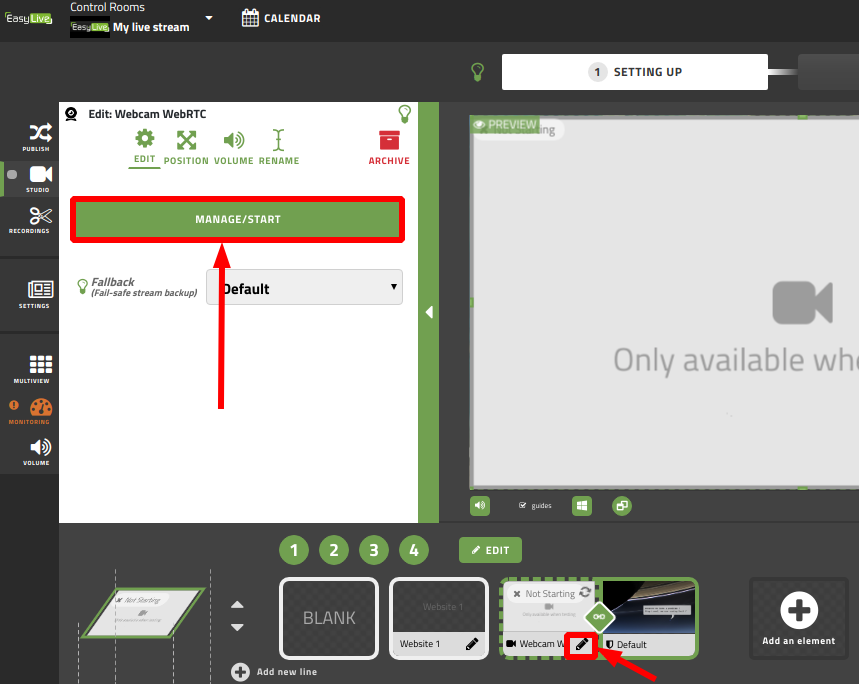This screenshot has width=859, height=684.
Task: Open the Volume section in sidebar
Action: [x=37, y=452]
